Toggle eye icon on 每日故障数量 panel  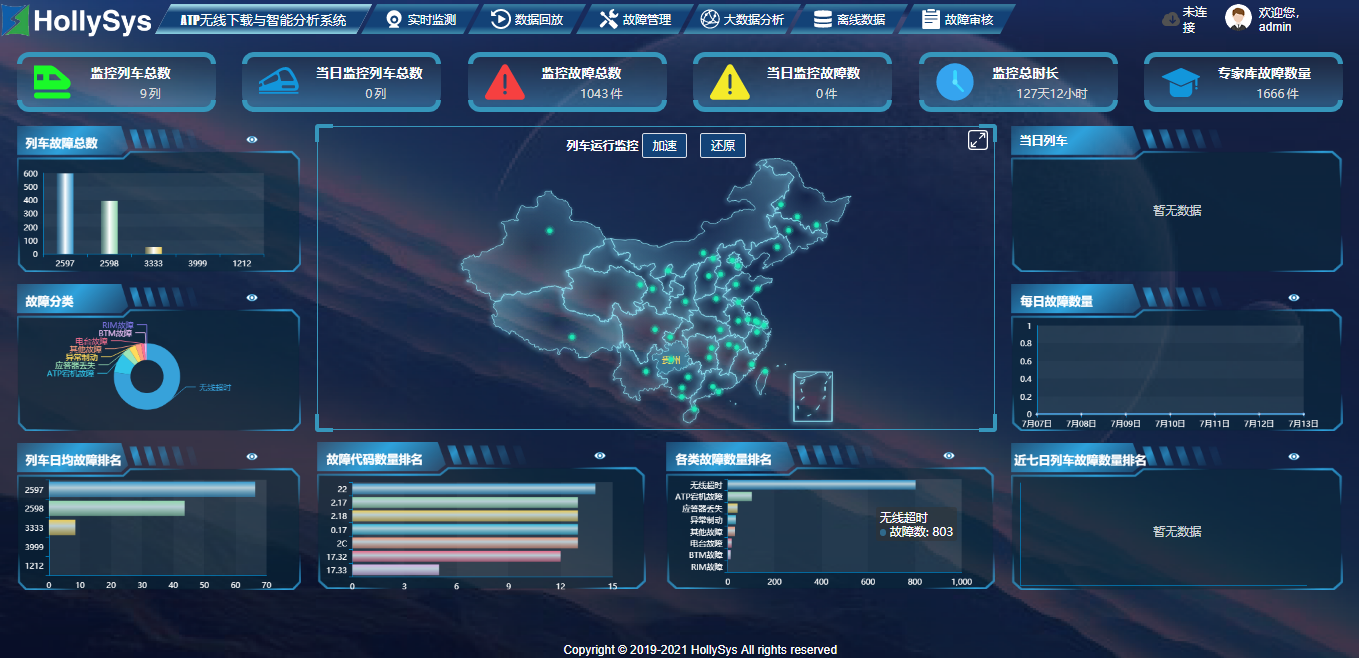pos(1294,297)
